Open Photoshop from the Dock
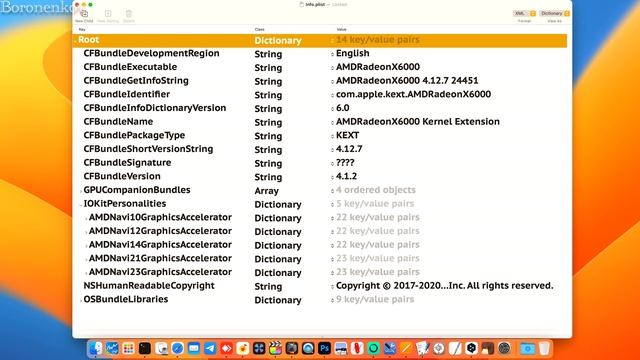The image size is (640, 360). 324,348
